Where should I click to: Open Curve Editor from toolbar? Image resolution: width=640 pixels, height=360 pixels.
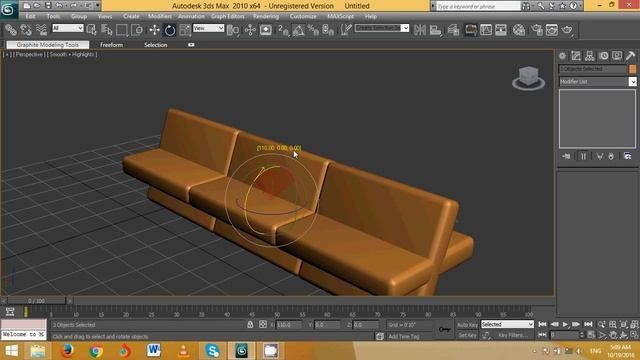coord(486,30)
